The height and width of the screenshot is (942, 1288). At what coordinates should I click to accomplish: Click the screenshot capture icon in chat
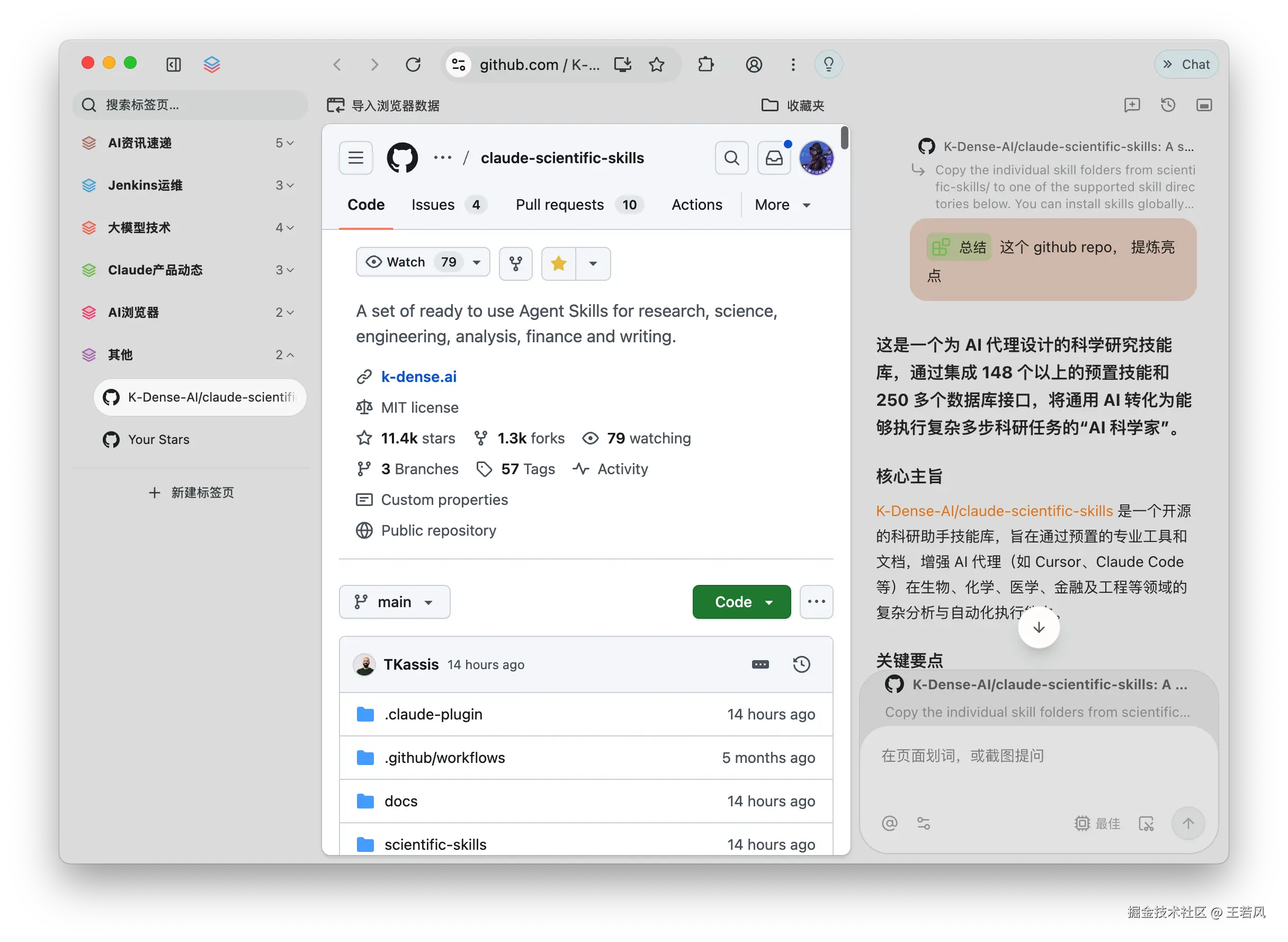pyautogui.click(x=1146, y=823)
